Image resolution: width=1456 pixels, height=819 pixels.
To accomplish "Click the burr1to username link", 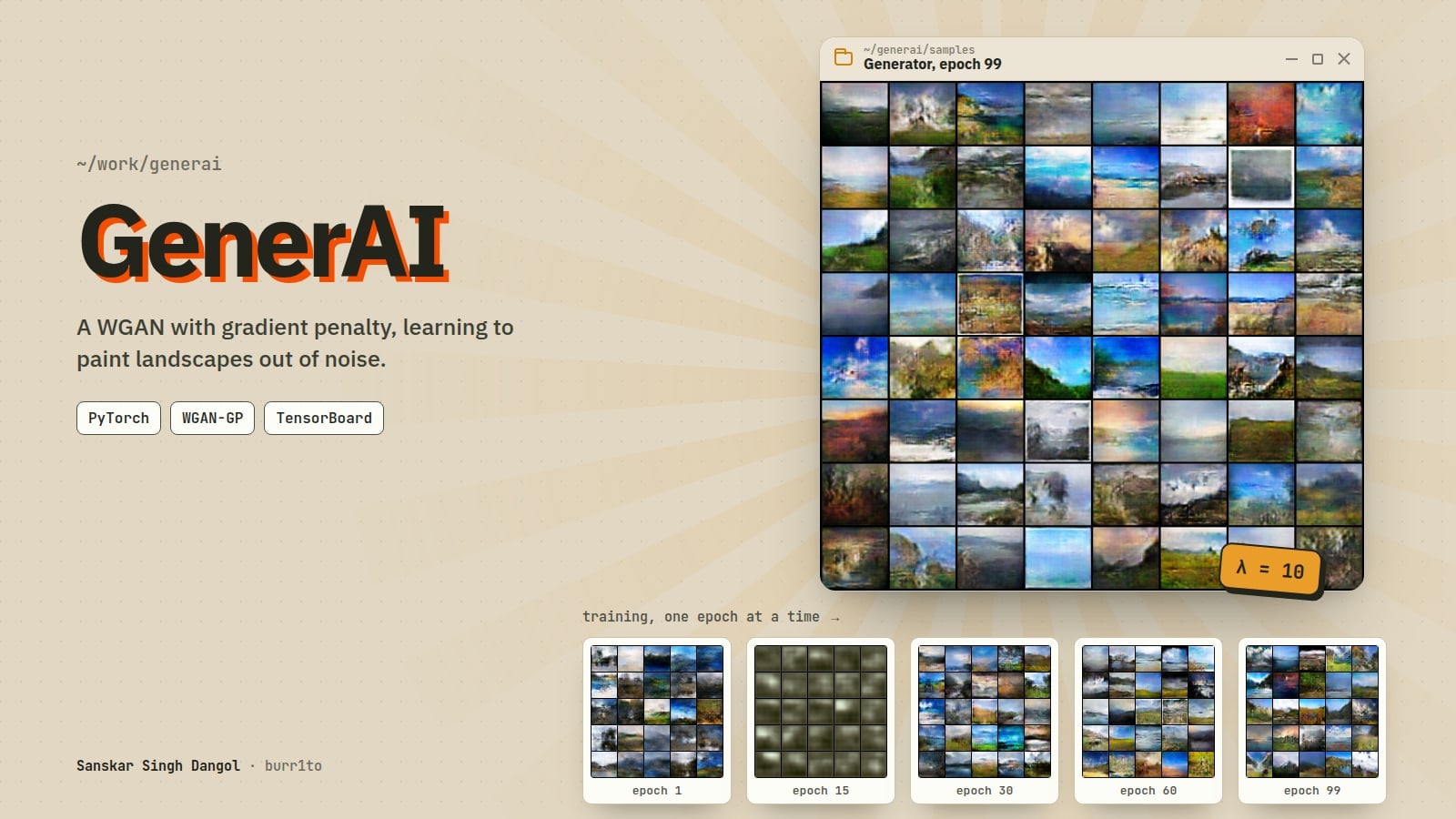I will [293, 765].
